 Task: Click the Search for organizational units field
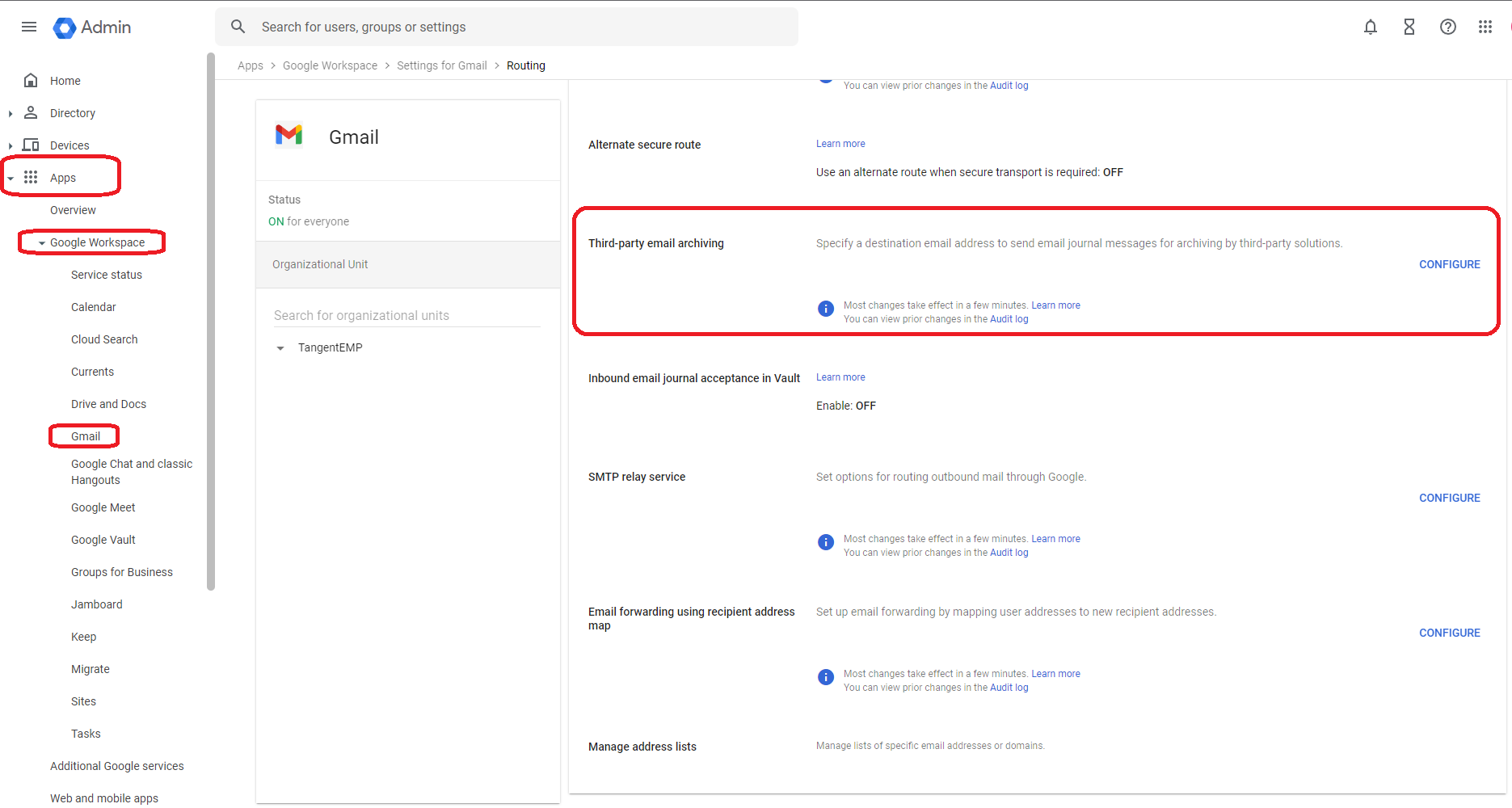(407, 315)
